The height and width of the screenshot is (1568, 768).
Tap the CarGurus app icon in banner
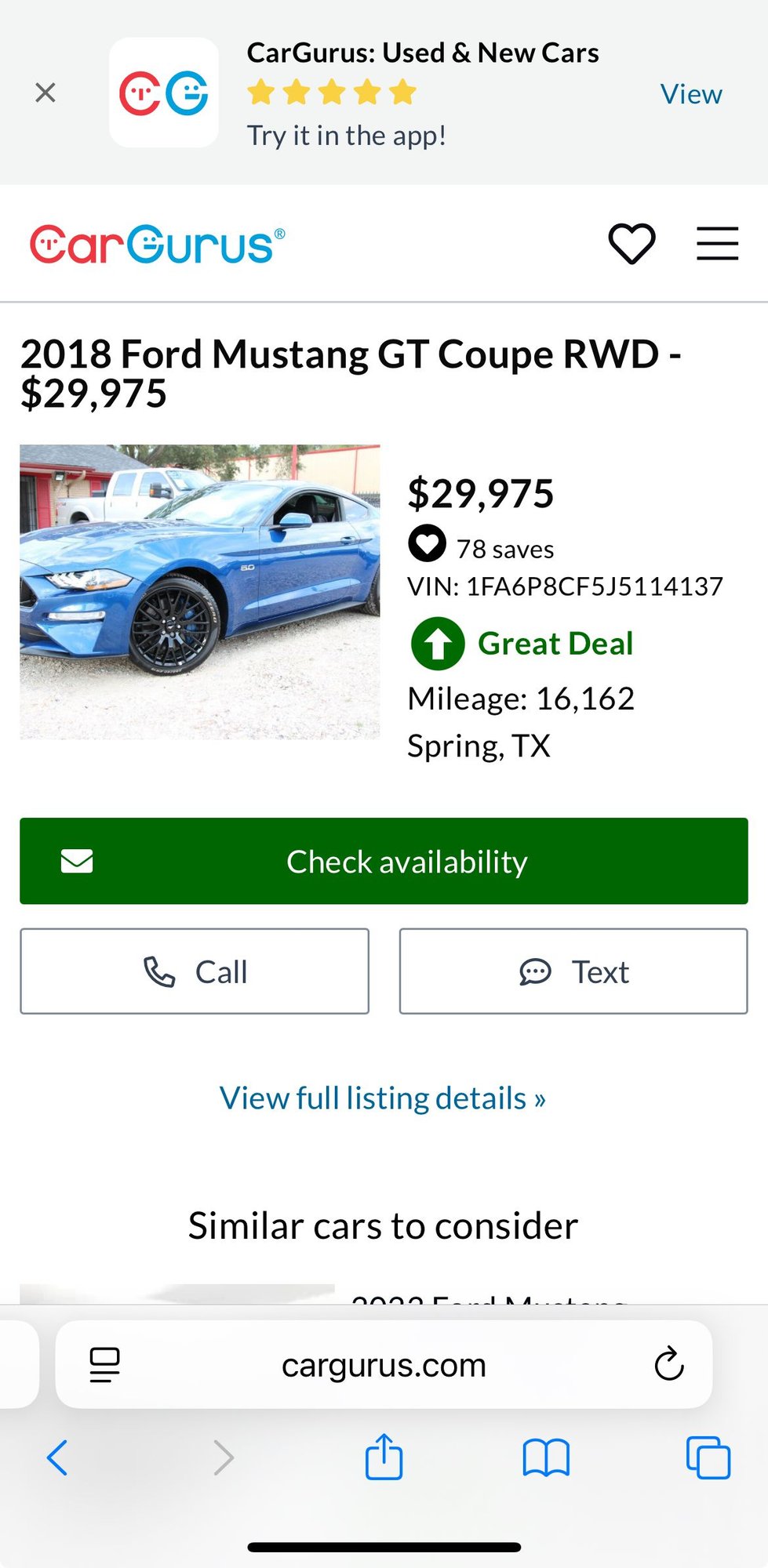[x=164, y=93]
